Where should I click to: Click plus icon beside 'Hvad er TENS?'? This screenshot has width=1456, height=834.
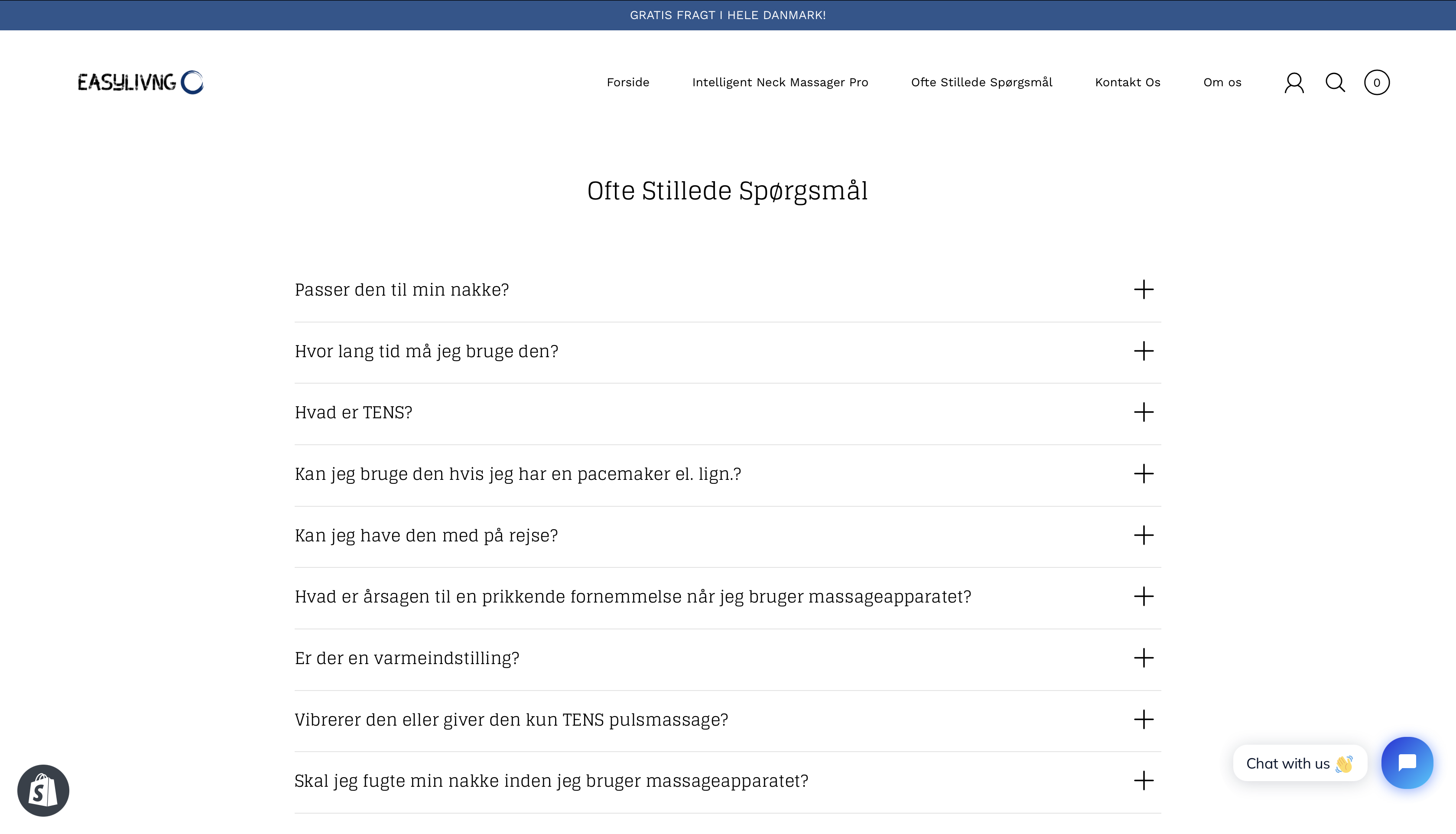pos(1144,412)
